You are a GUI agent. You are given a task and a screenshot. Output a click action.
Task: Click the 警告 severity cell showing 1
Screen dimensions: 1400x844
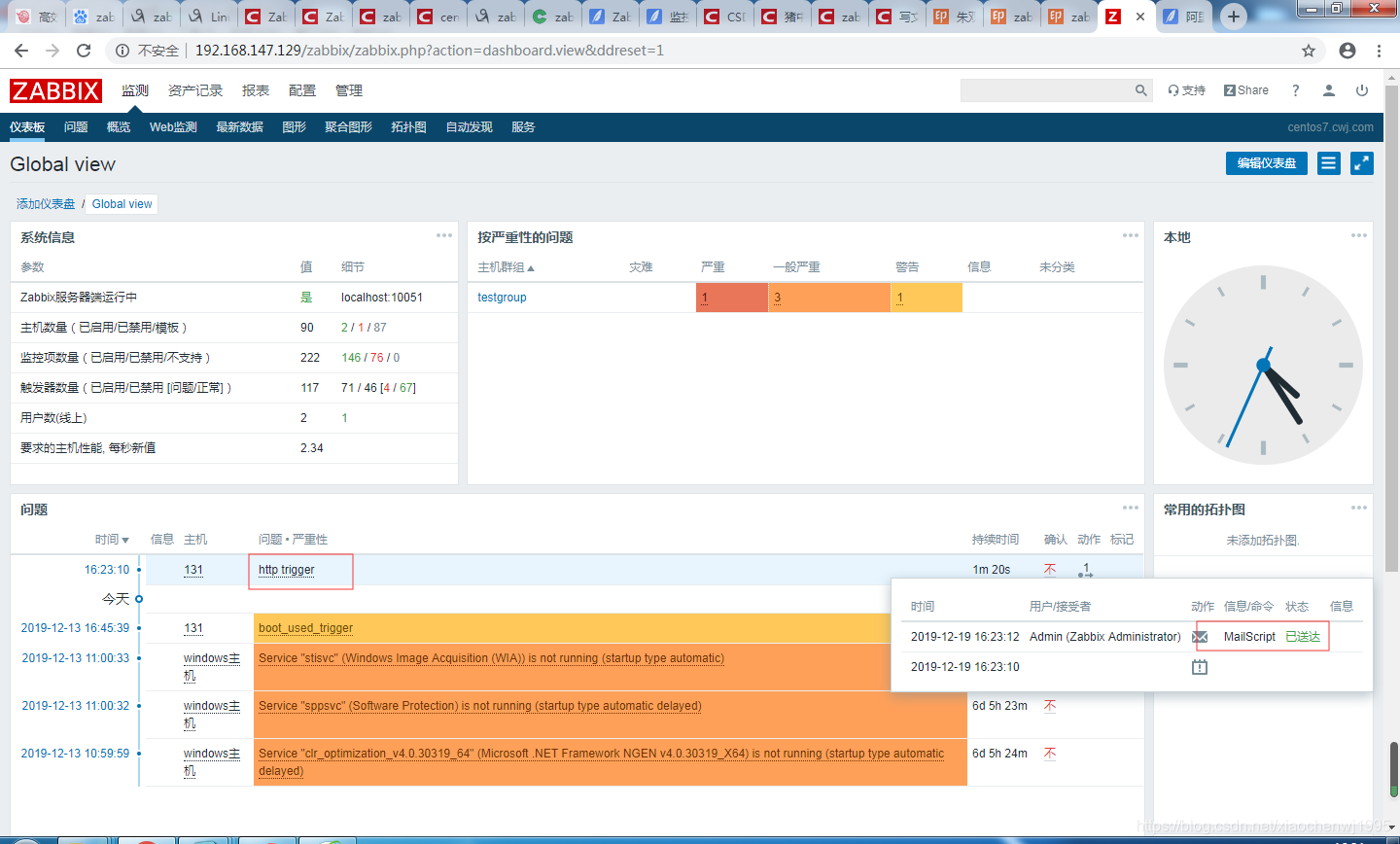pos(927,298)
